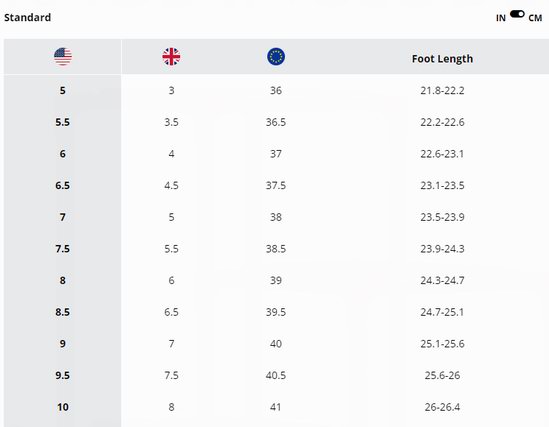This screenshot has width=549, height=427.
Task: Click the EU flag icon
Action: tap(276, 57)
